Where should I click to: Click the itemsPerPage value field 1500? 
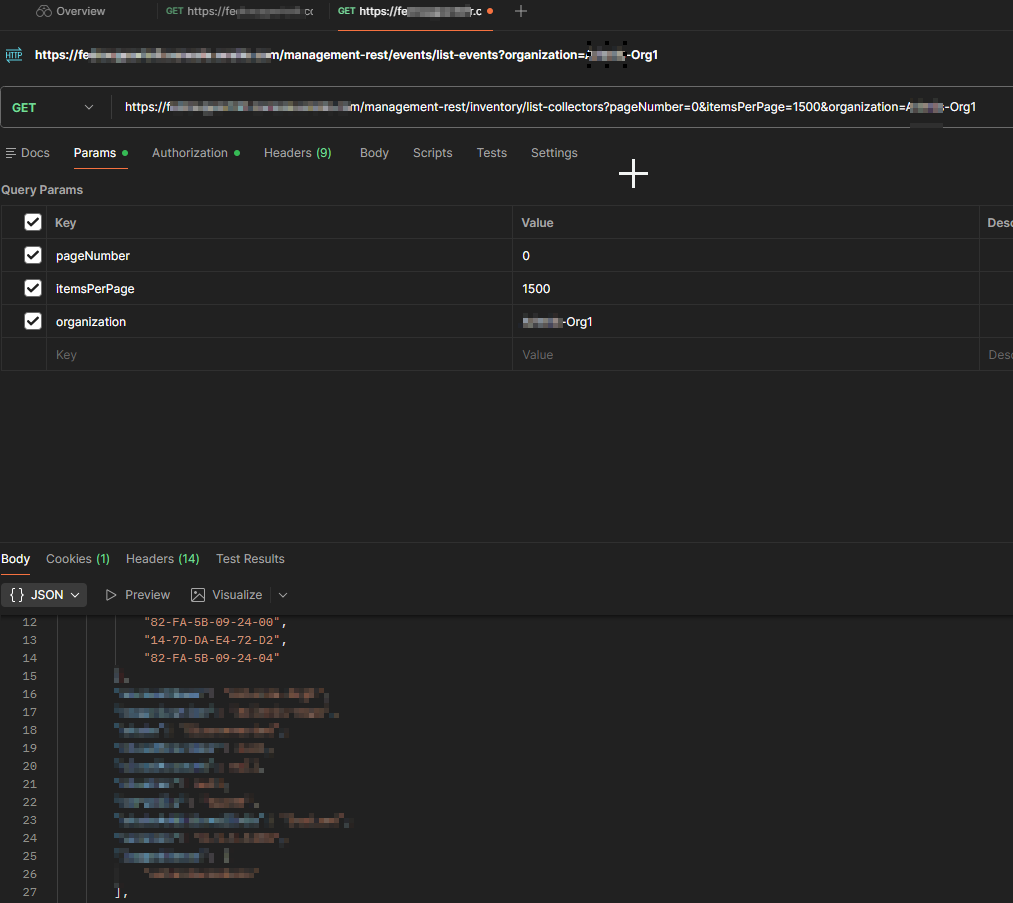(x=746, y=289)
